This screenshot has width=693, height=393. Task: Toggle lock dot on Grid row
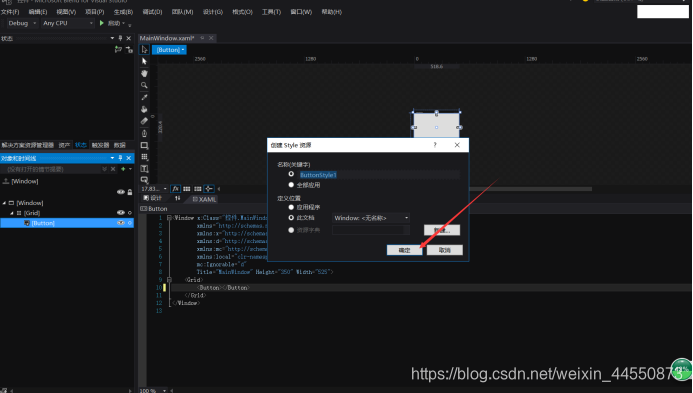pyautogui.click(x=130, y=213)
